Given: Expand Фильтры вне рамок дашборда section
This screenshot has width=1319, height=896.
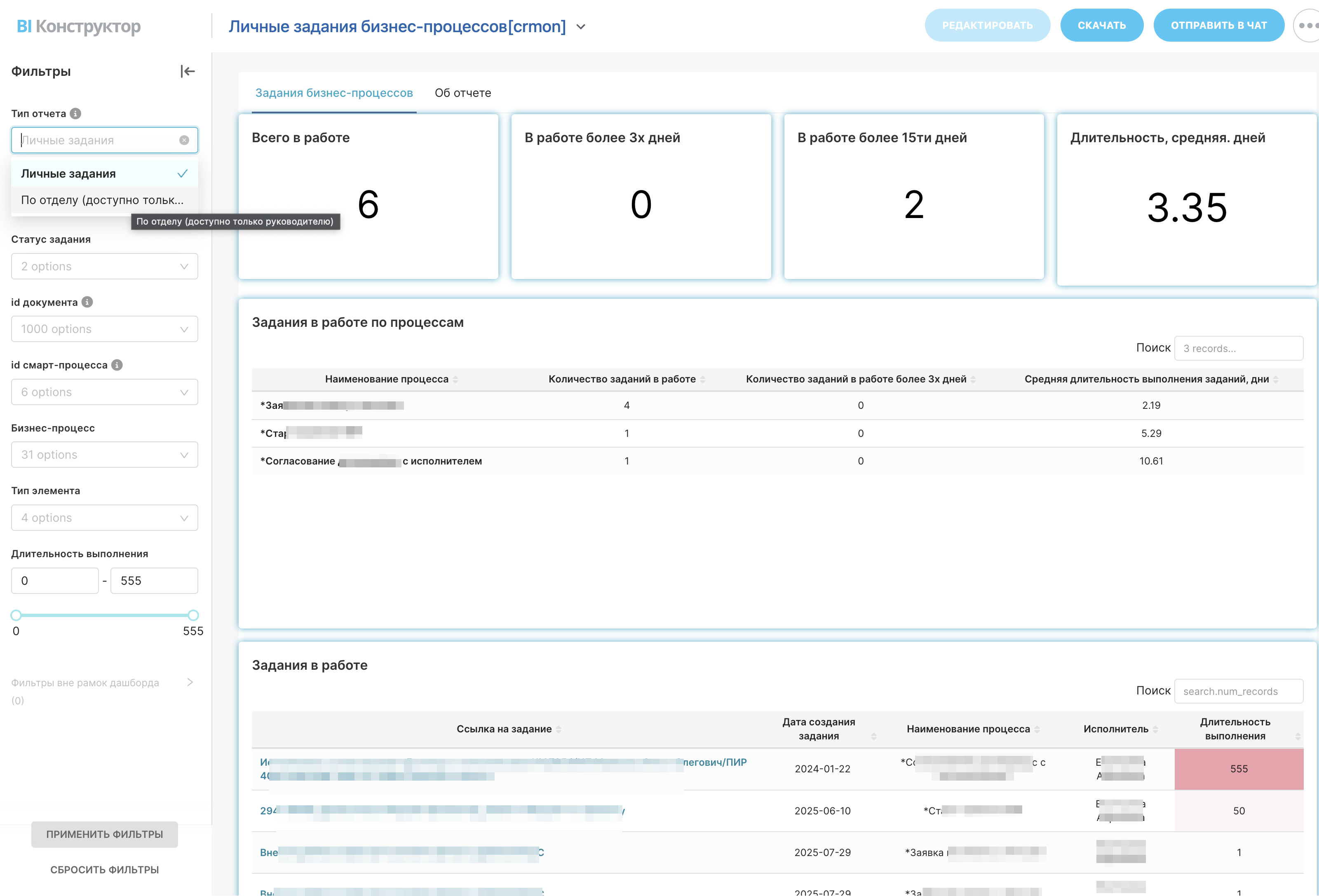Looking at the screenshot, I should (190, 682).
